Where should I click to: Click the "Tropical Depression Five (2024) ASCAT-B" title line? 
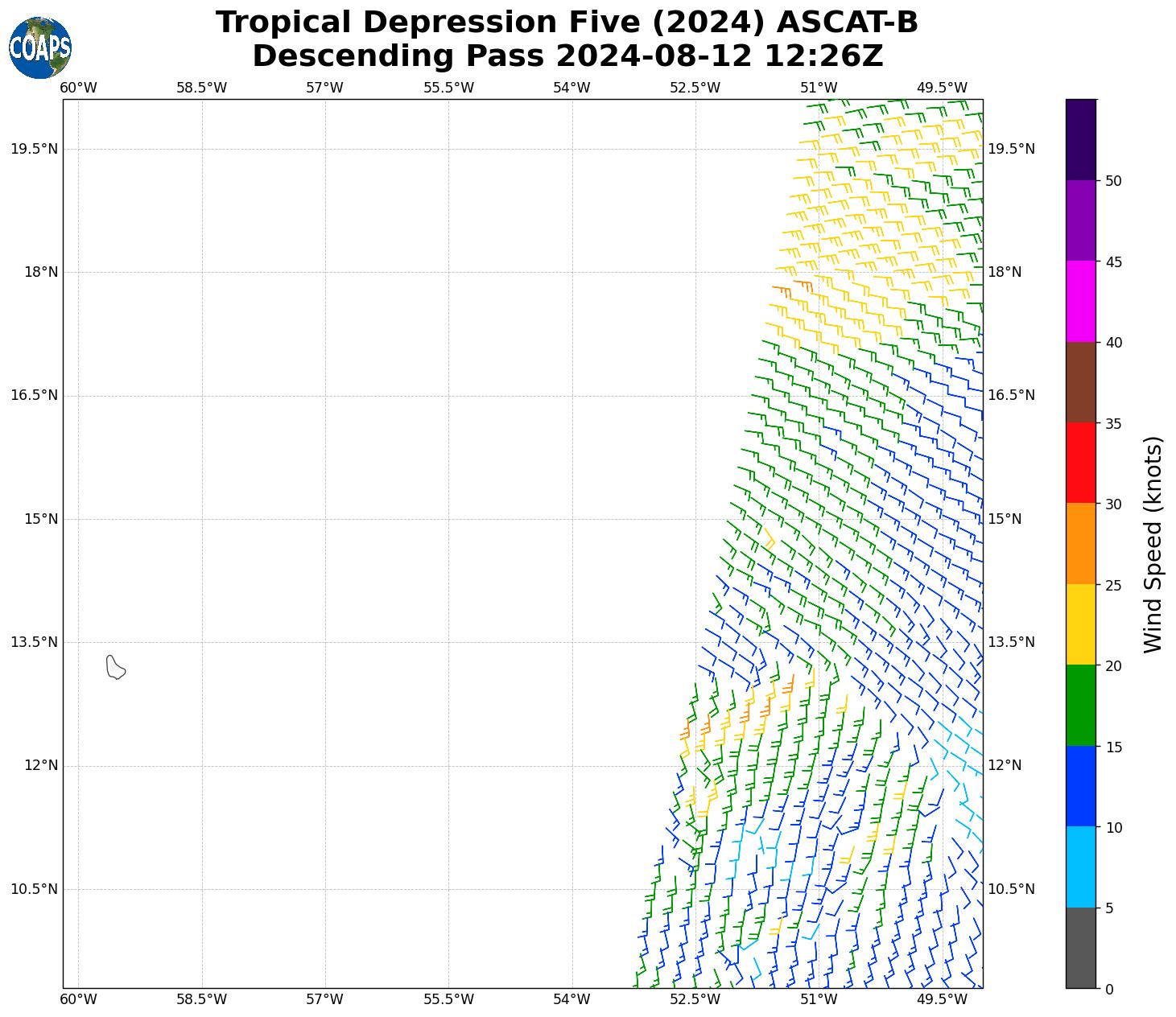pyautogui.click(x=567, y=23)
